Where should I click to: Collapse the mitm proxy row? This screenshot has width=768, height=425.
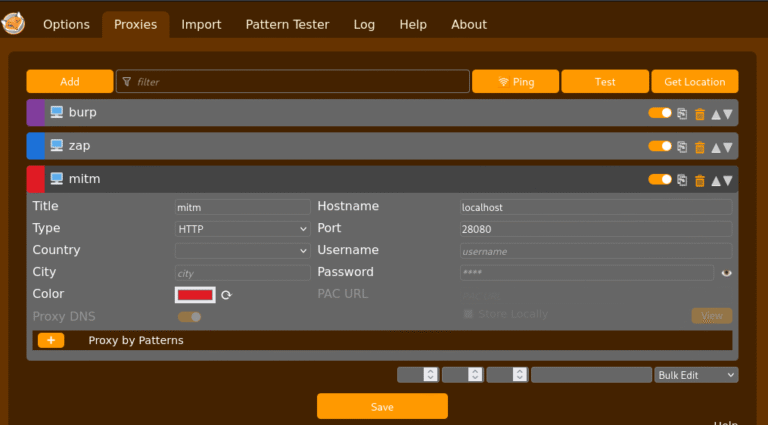[x=382, y=179]
